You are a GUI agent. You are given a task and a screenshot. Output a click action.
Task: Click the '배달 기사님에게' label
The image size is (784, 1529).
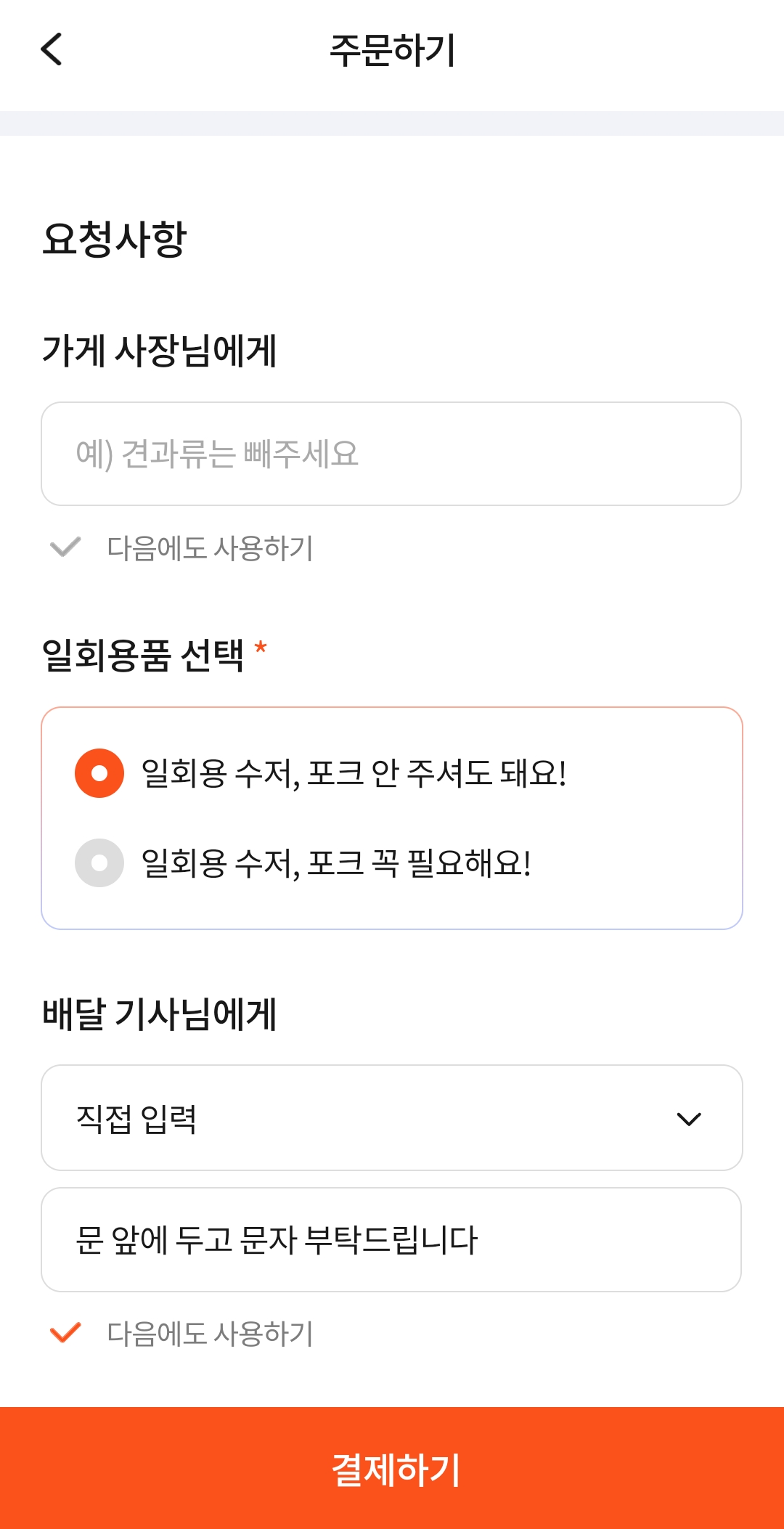click(159, 1014)
